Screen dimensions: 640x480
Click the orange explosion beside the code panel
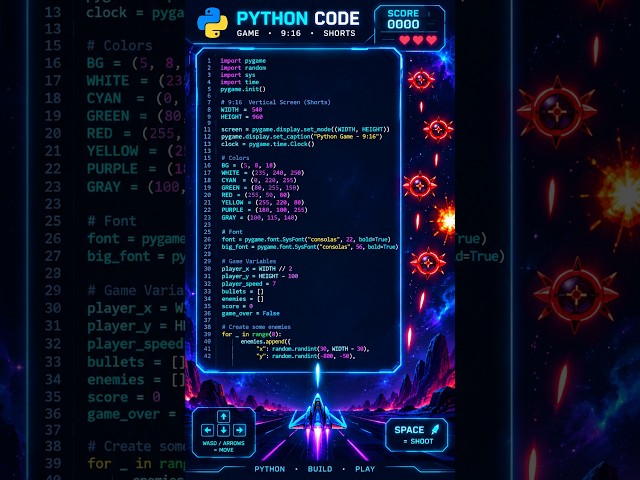(445, 220)
